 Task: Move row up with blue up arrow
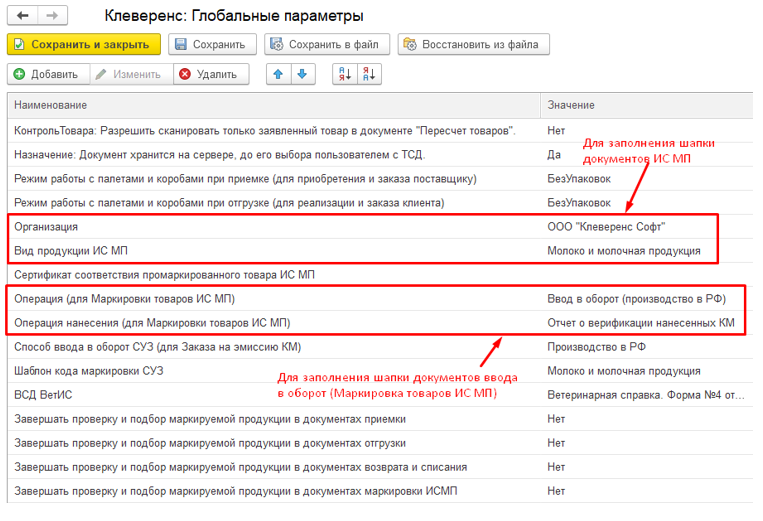[x=278, y=74]
